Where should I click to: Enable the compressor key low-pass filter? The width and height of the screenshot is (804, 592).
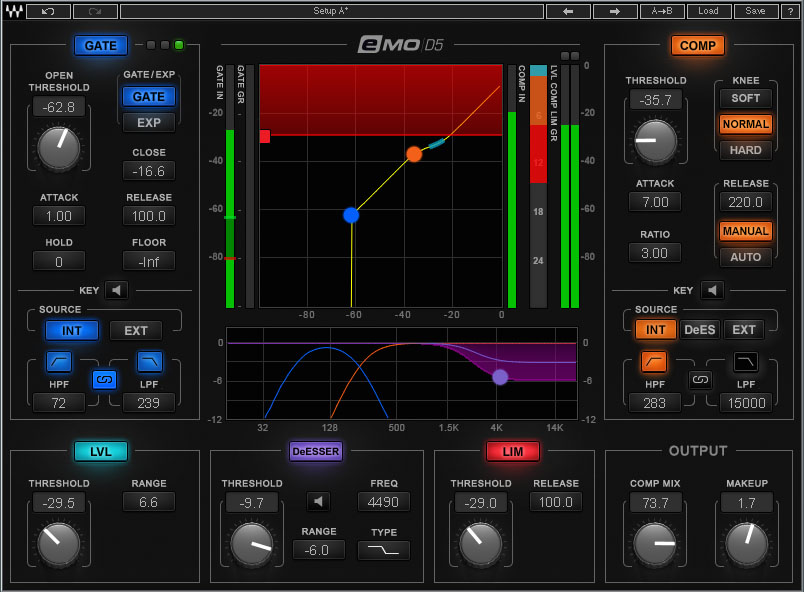click(746, 362)
